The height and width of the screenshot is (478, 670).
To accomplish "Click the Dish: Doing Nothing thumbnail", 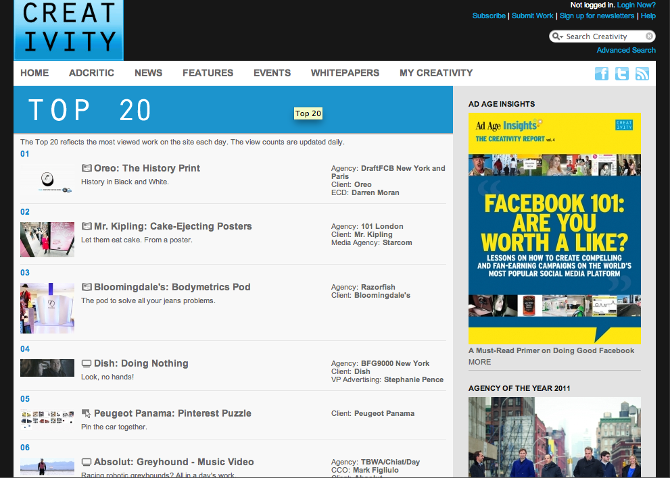I will click(x=47, y=368).
